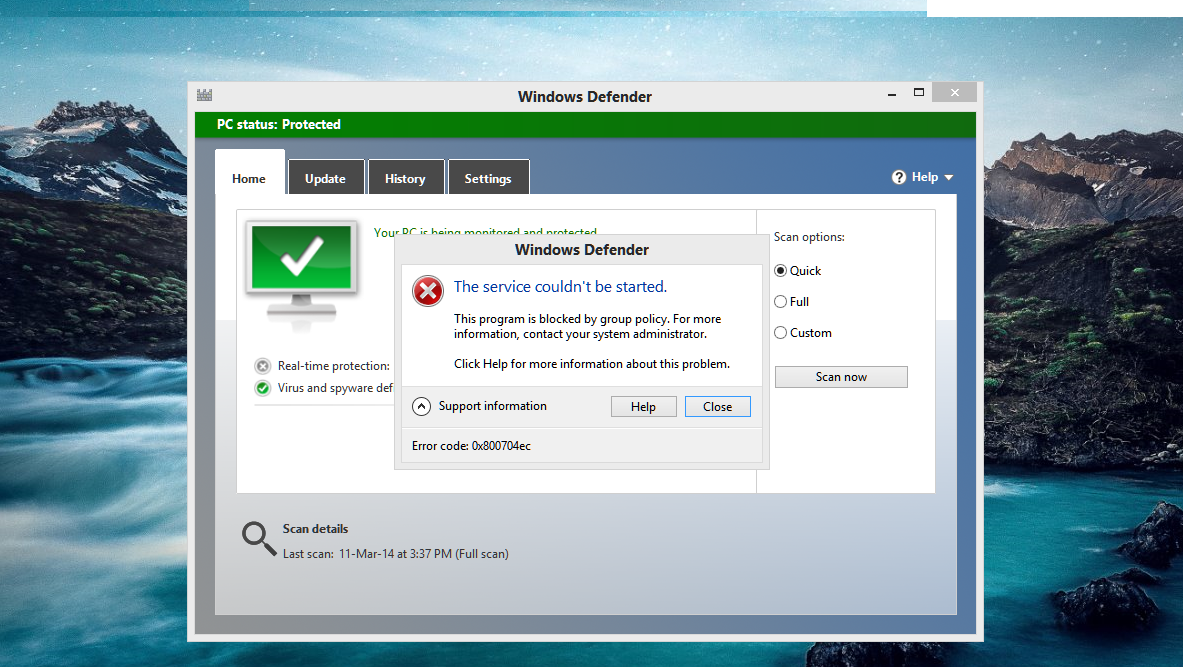Image resolution: width=1183 pixels, height=667 pixels.
Task: Open the Settings tab
Action: tap(488, 179)
